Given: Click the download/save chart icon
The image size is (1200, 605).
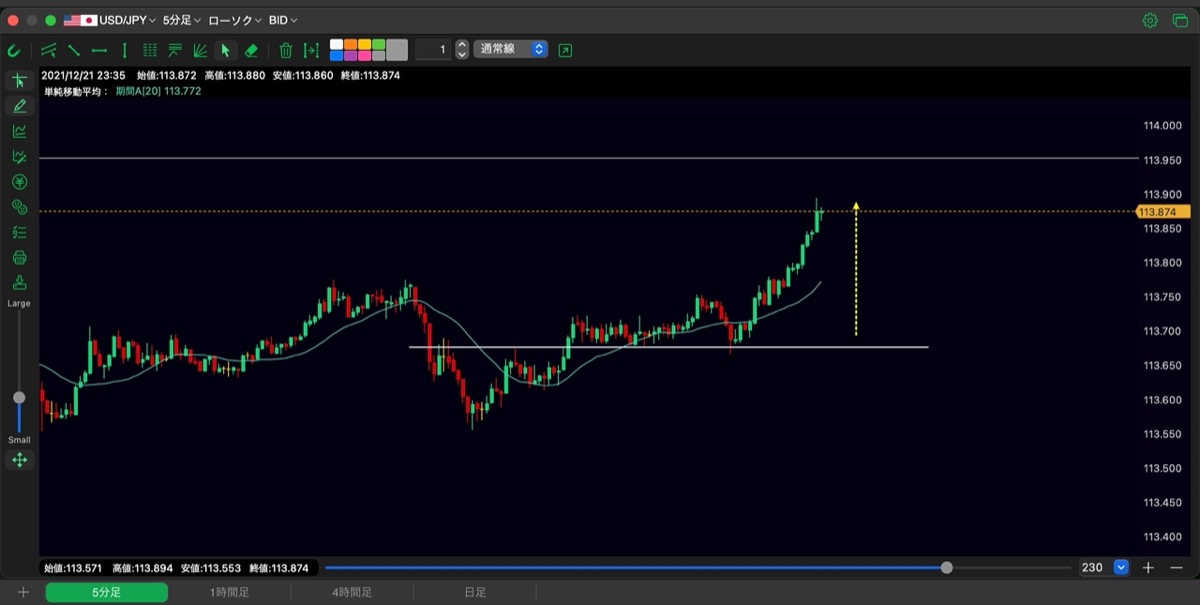Looking at the screenshot, I should 19,282.
